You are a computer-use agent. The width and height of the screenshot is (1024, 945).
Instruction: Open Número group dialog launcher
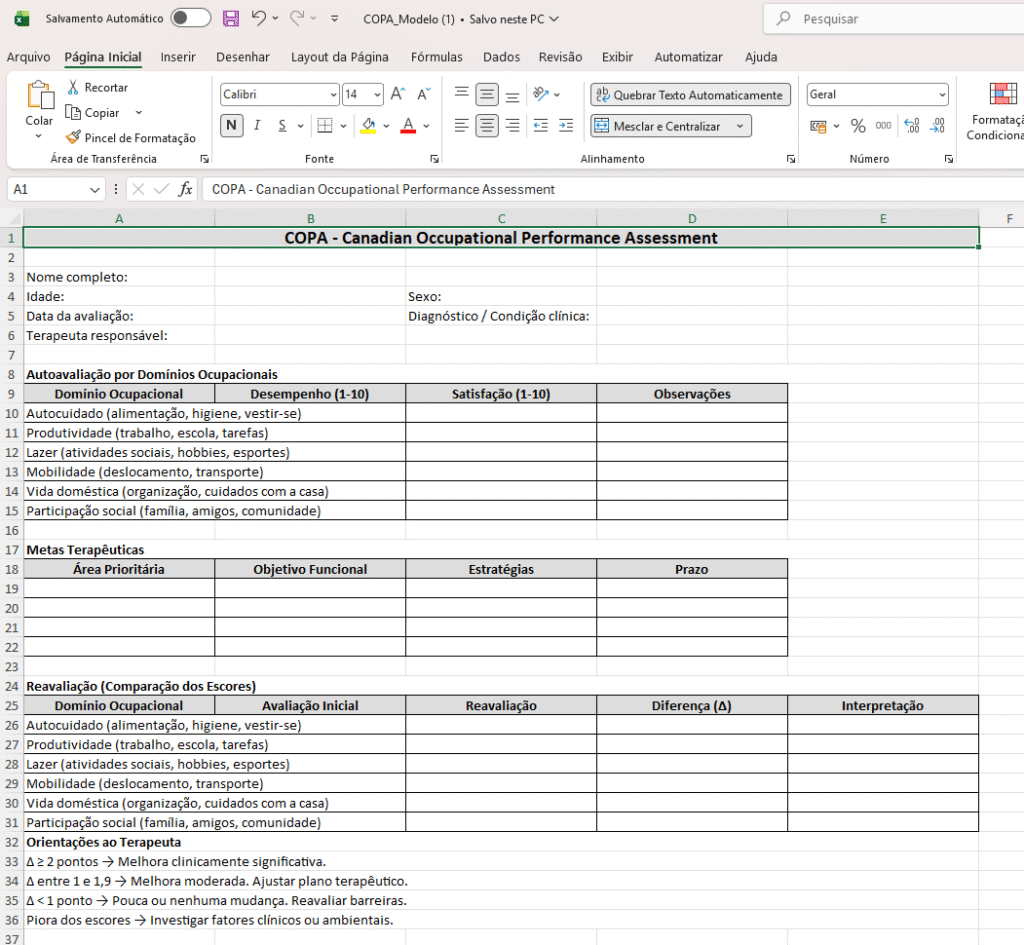click(x=949, y=159)
